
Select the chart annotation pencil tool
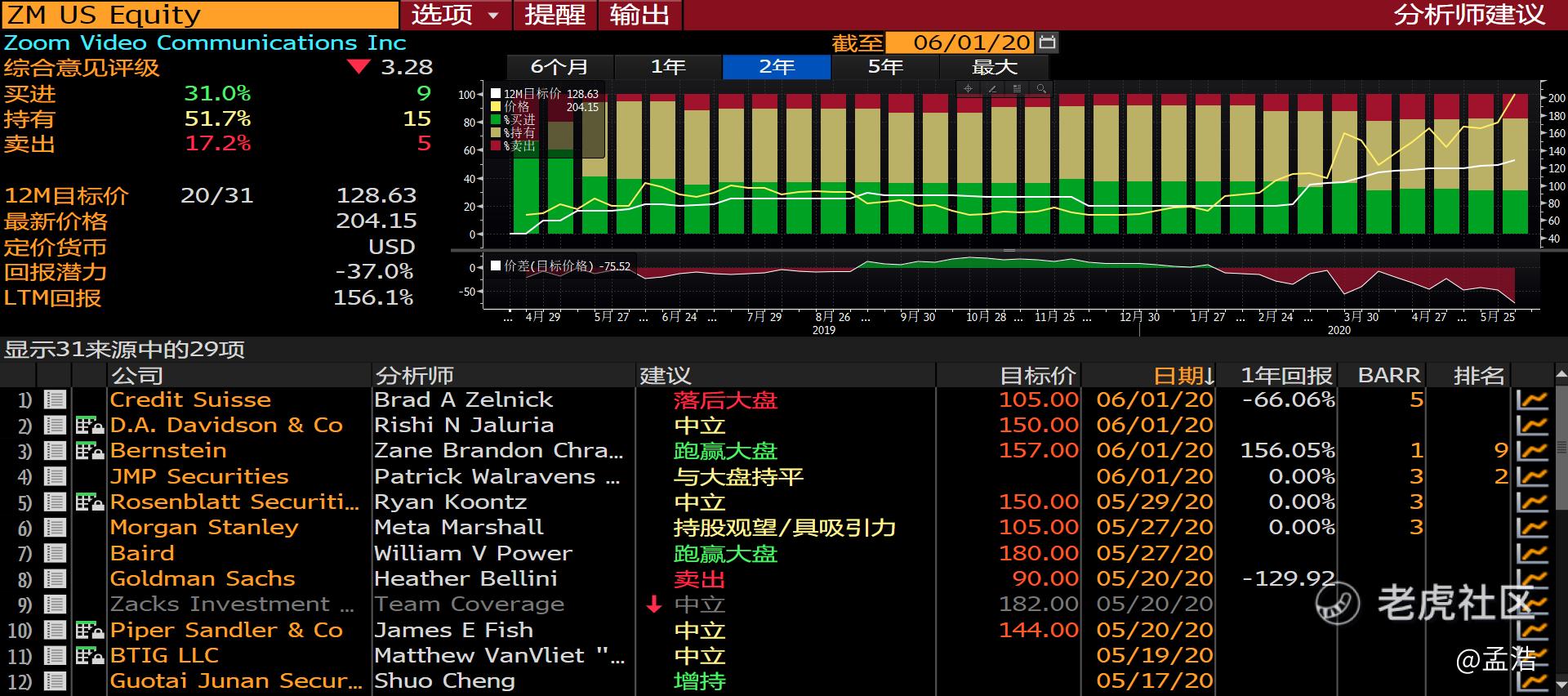click(x=992, y=88)
